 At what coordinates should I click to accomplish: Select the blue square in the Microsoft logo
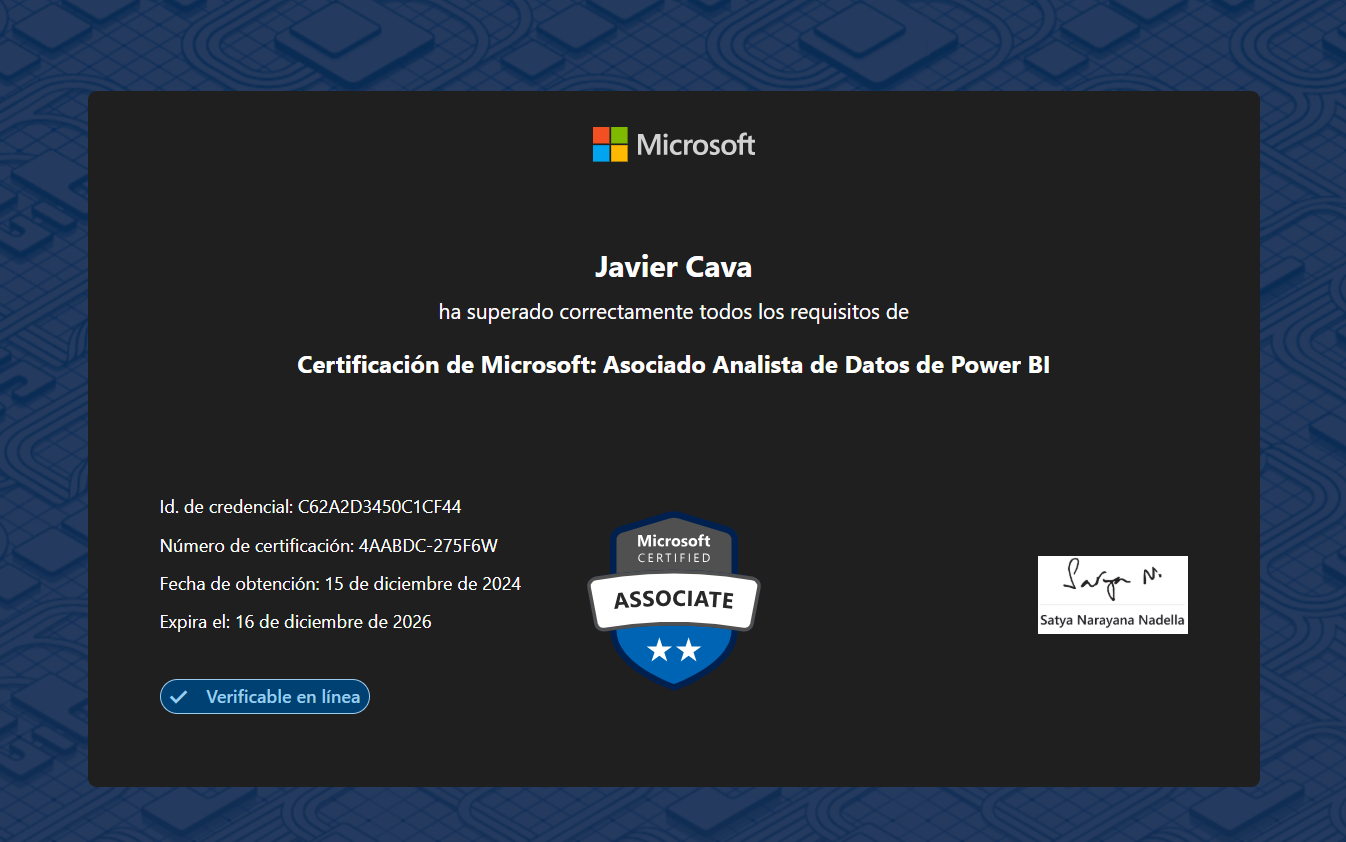(599, 152)
